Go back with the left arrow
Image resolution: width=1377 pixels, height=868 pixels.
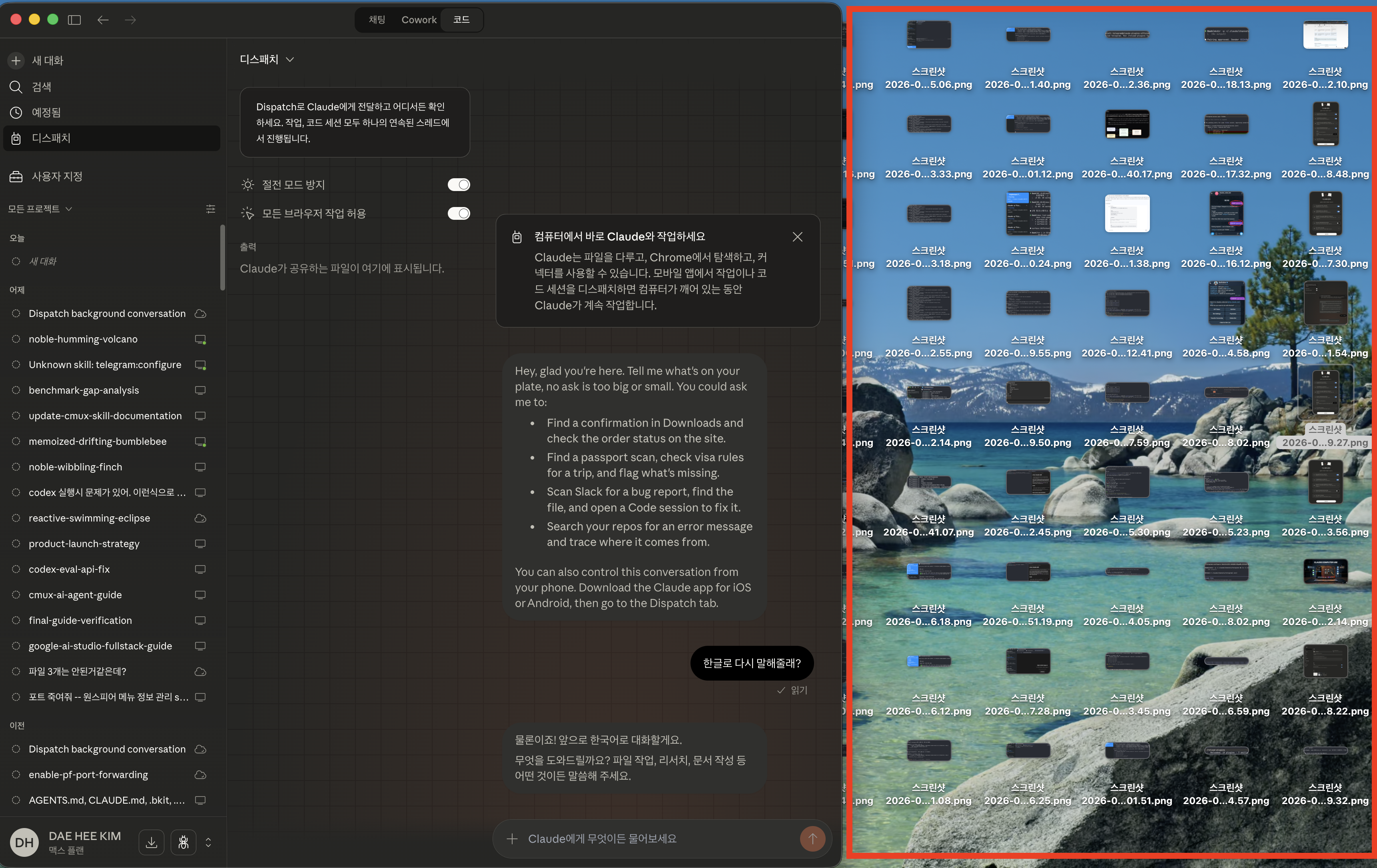click(103, 20)
